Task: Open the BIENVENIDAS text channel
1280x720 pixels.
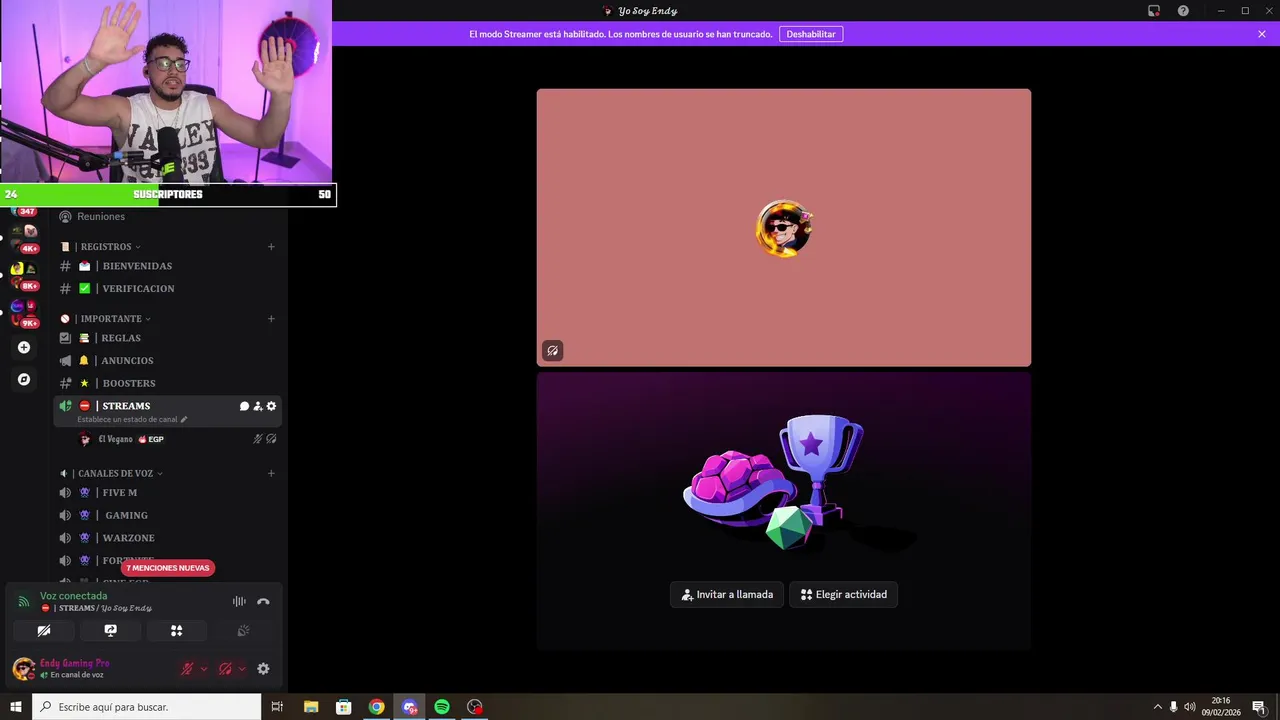Action: [167, 266]
